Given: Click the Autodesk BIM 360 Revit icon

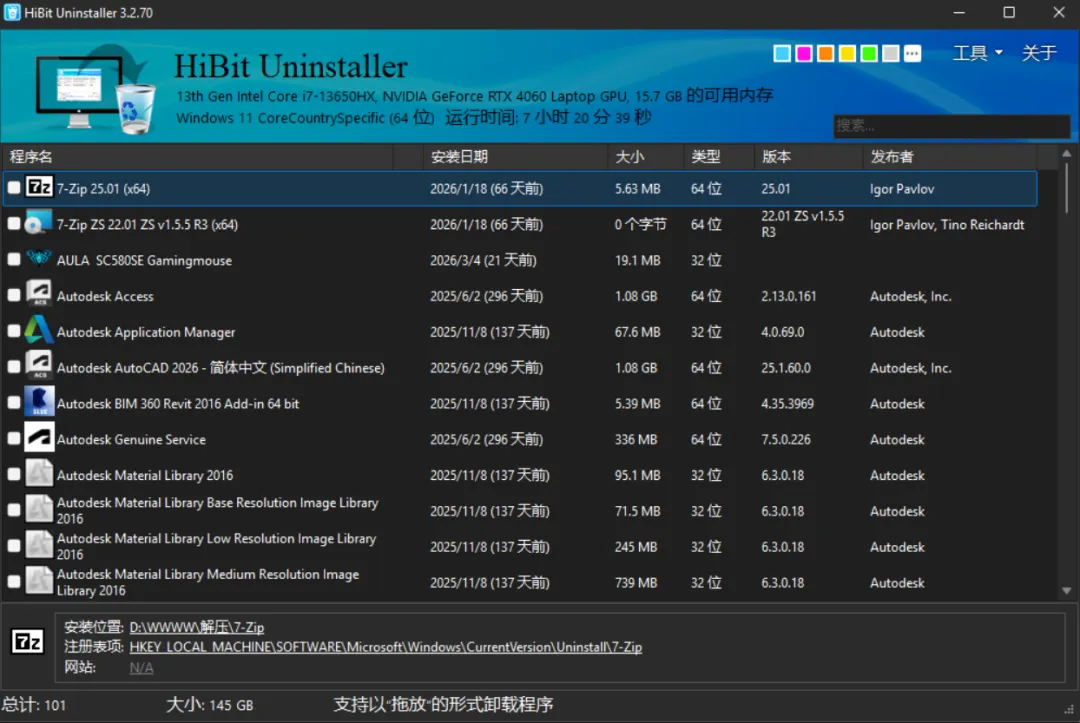Looking at the screenshot, I should tap(39, 402).
